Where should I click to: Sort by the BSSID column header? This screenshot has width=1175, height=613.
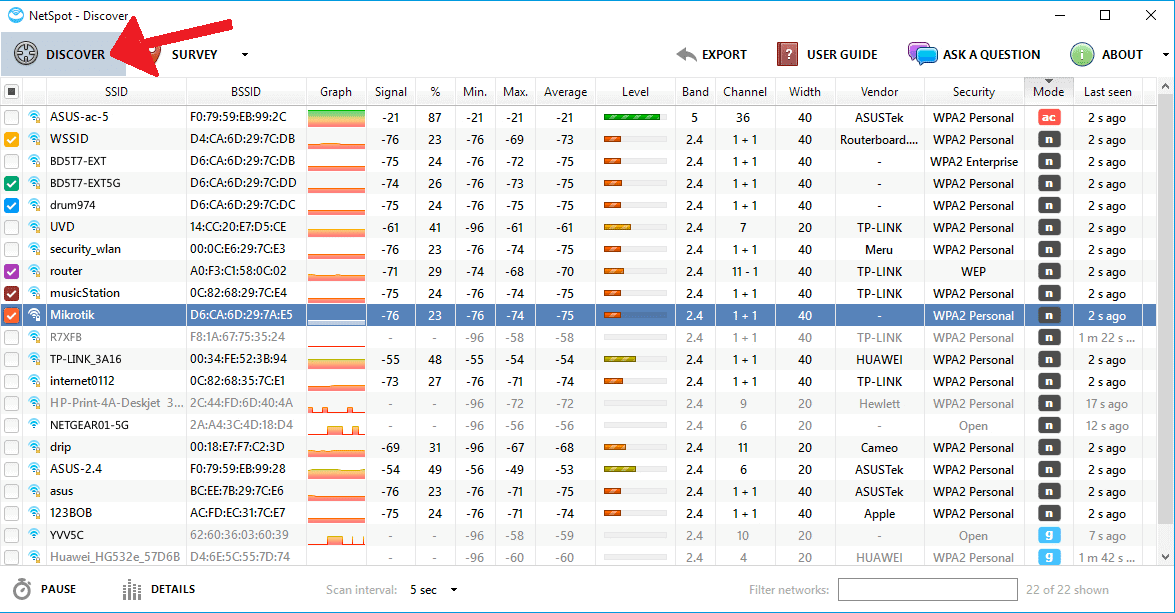tap(246, 91)
